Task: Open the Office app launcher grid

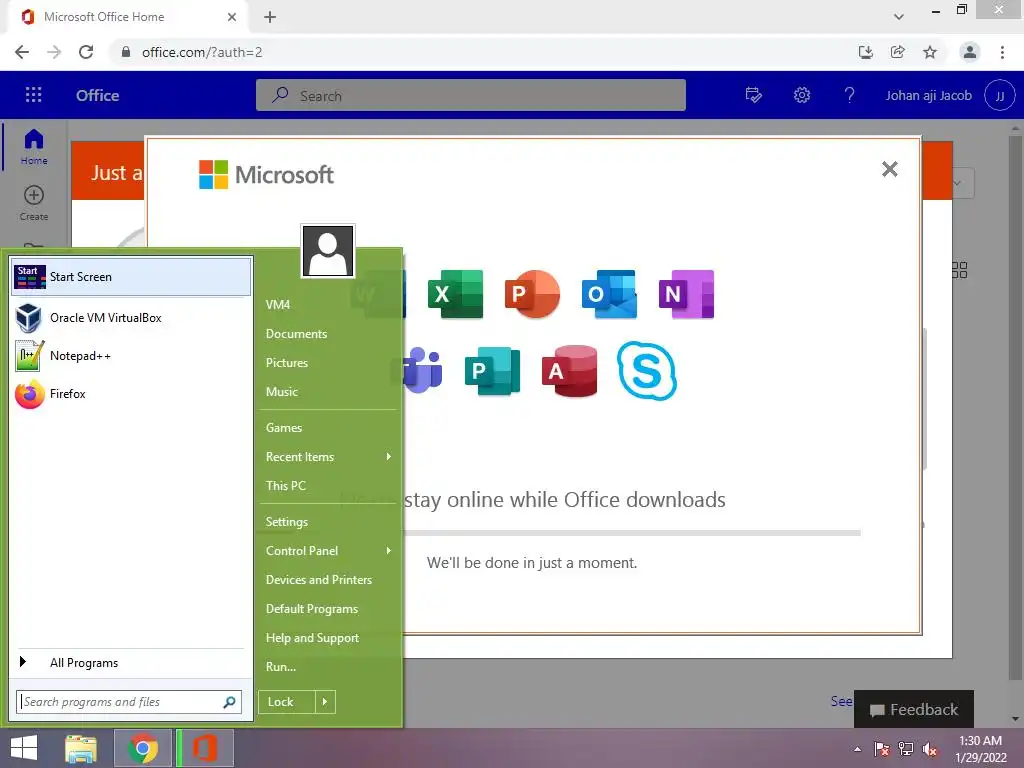Action: 33,95
